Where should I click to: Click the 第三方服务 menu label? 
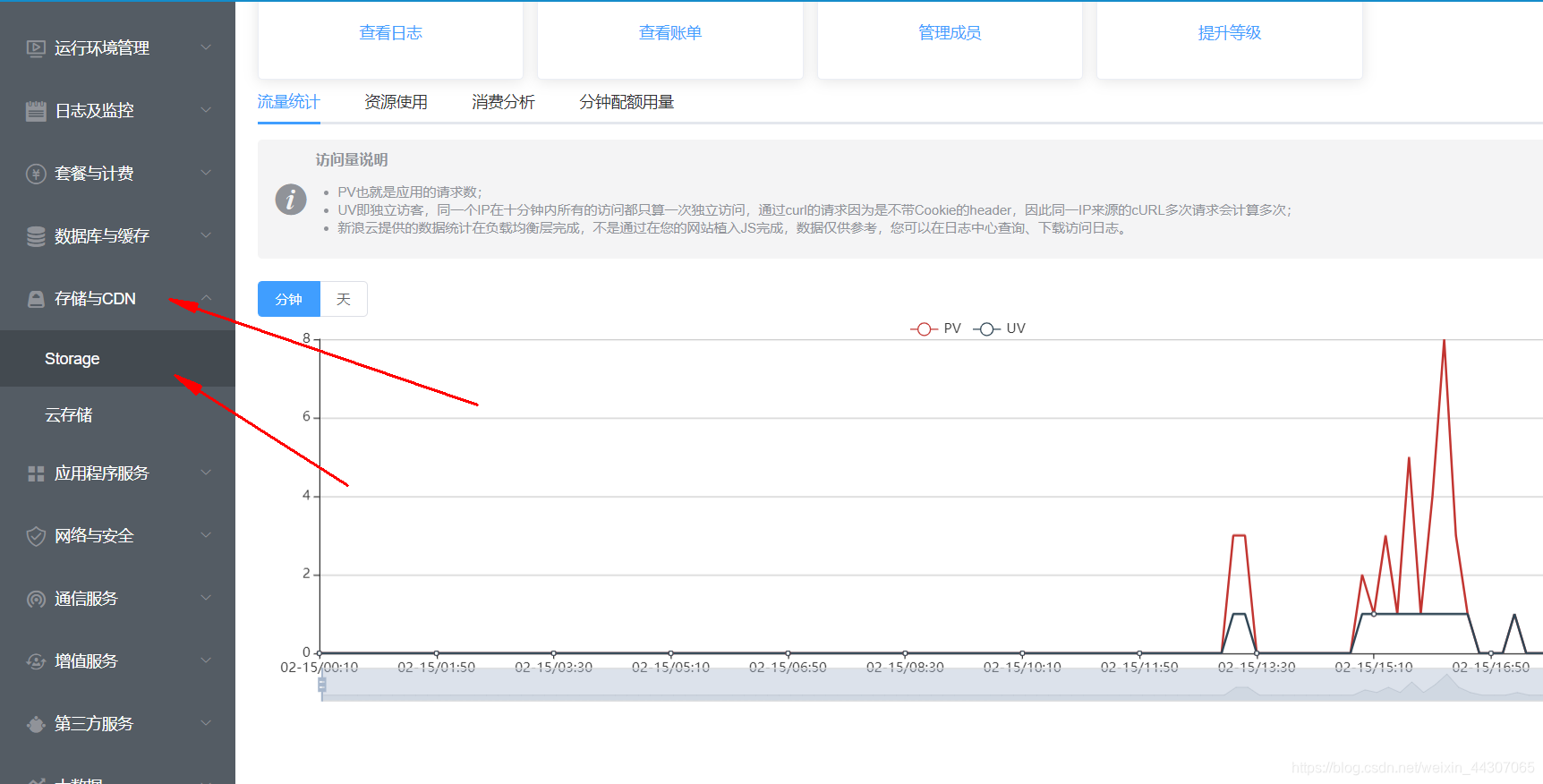tap(94, 724)
